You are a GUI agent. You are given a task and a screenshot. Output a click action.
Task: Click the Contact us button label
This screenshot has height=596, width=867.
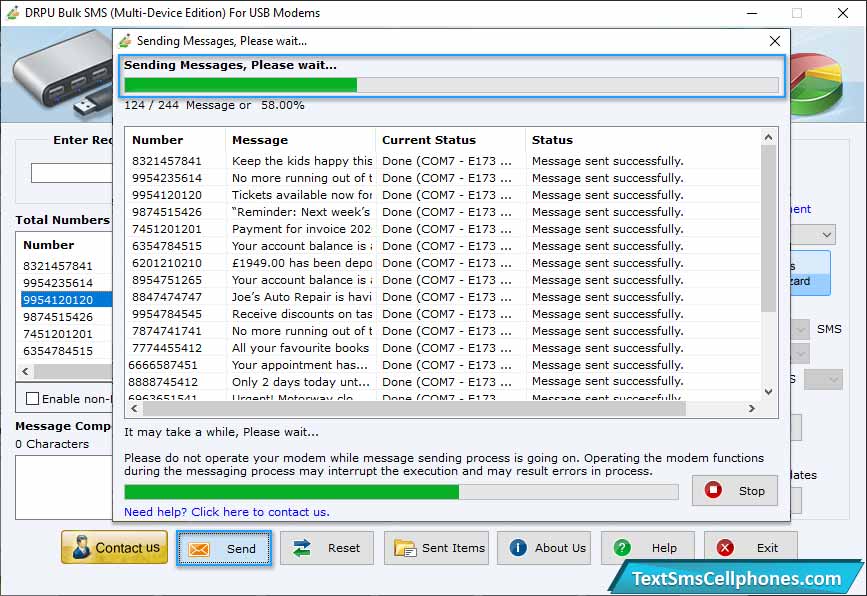(127, 548)
